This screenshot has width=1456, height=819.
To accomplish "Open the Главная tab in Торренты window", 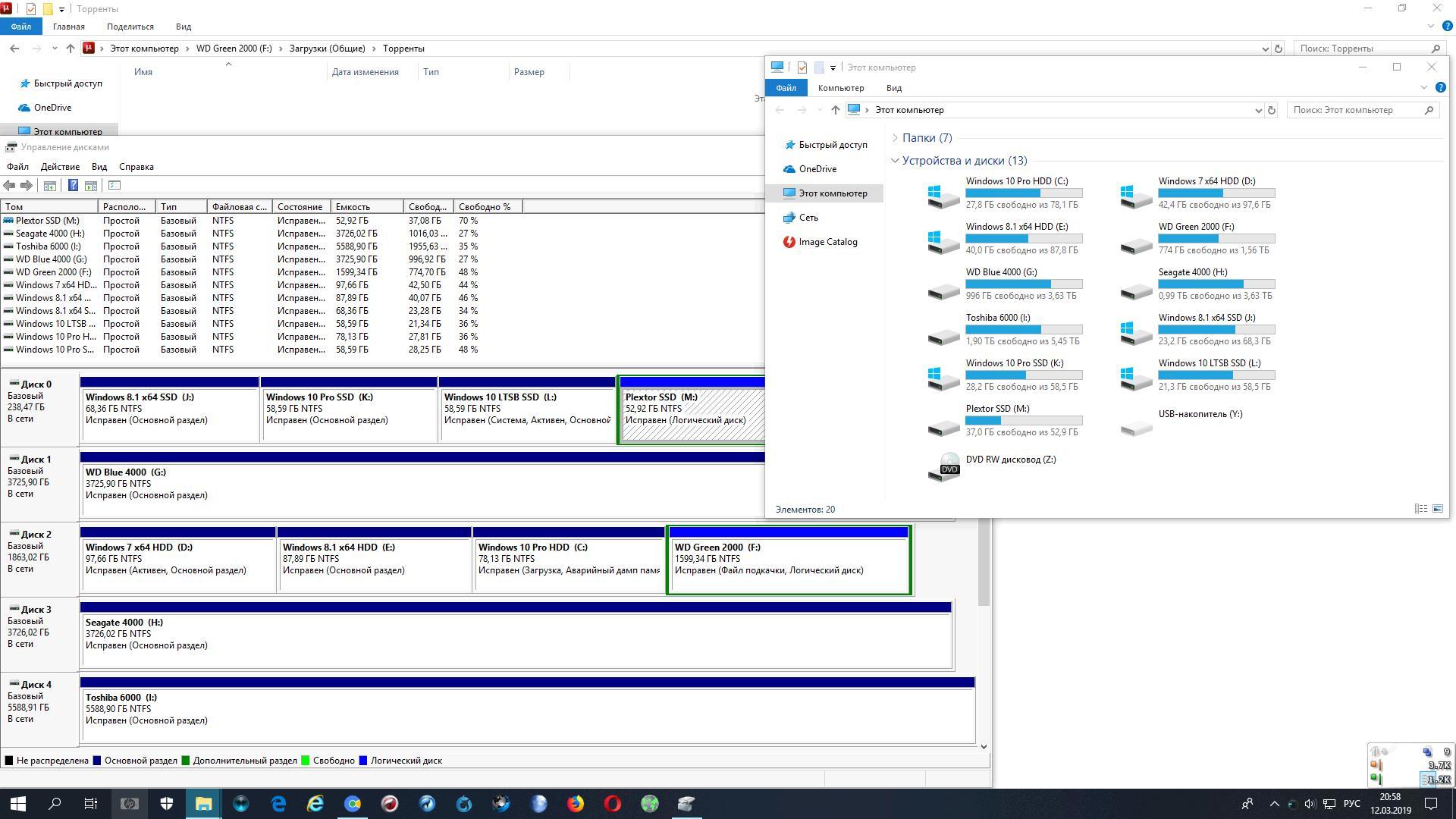I will 69,27.
